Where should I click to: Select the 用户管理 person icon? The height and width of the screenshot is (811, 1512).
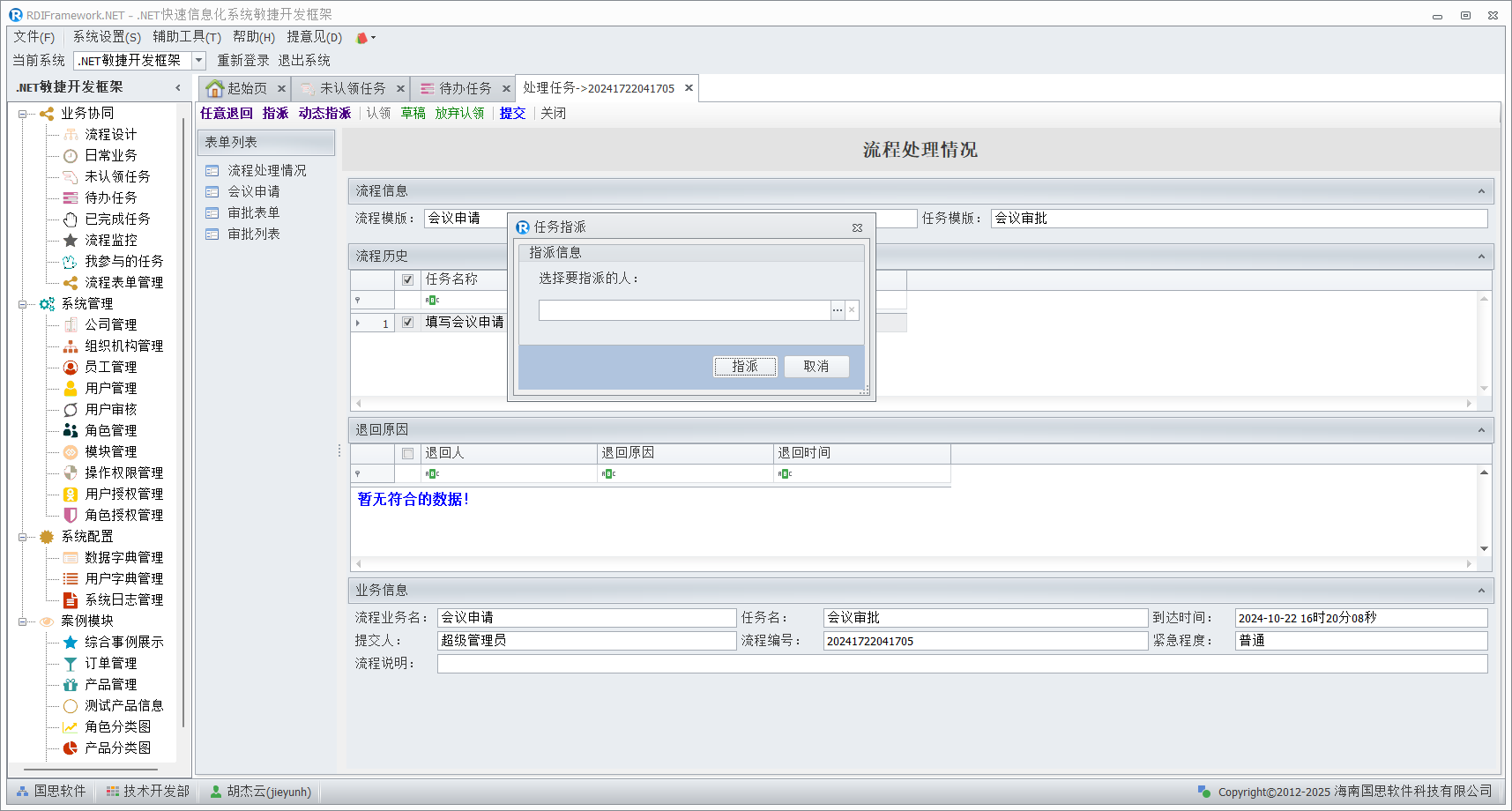tap(71, 388)
